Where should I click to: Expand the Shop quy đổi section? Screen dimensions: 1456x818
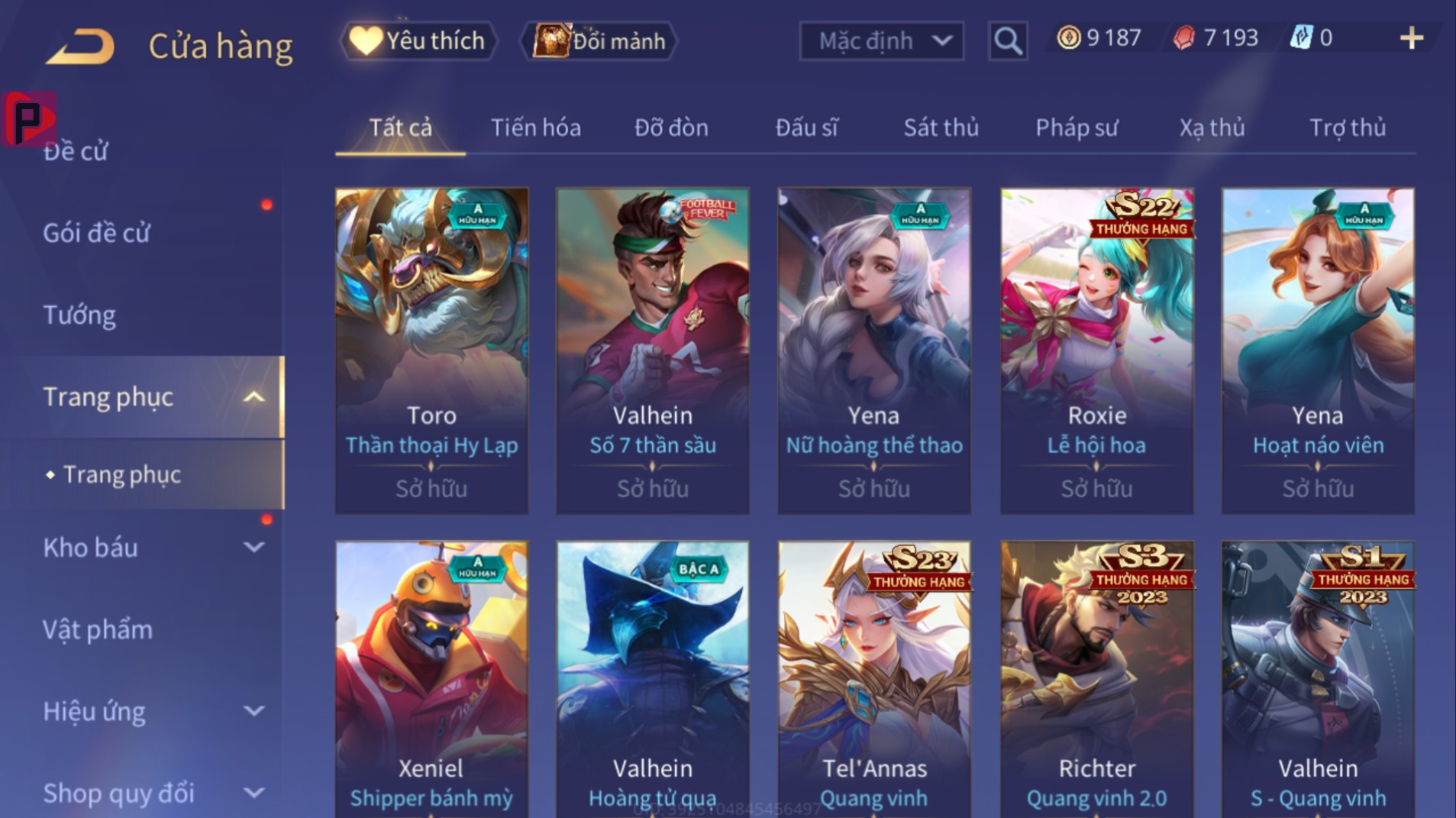coord(253,793)
